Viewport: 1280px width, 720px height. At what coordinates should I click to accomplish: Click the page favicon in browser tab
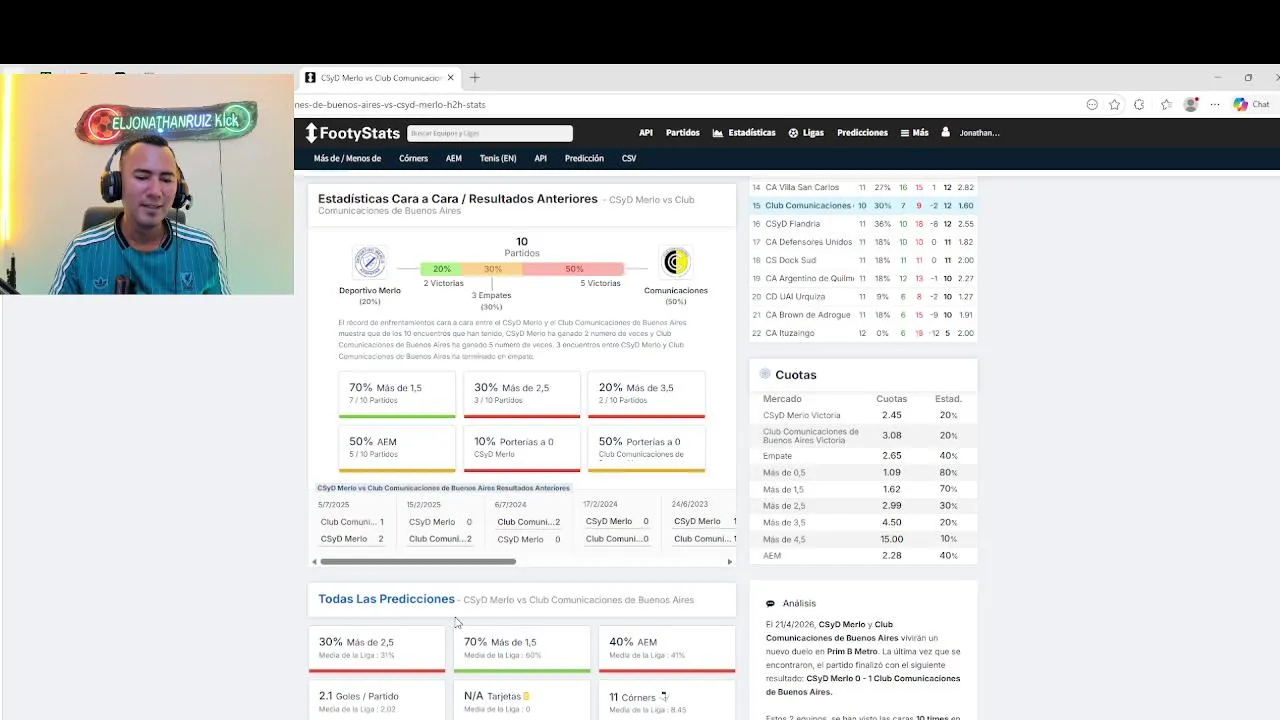(x=310, y=78)
